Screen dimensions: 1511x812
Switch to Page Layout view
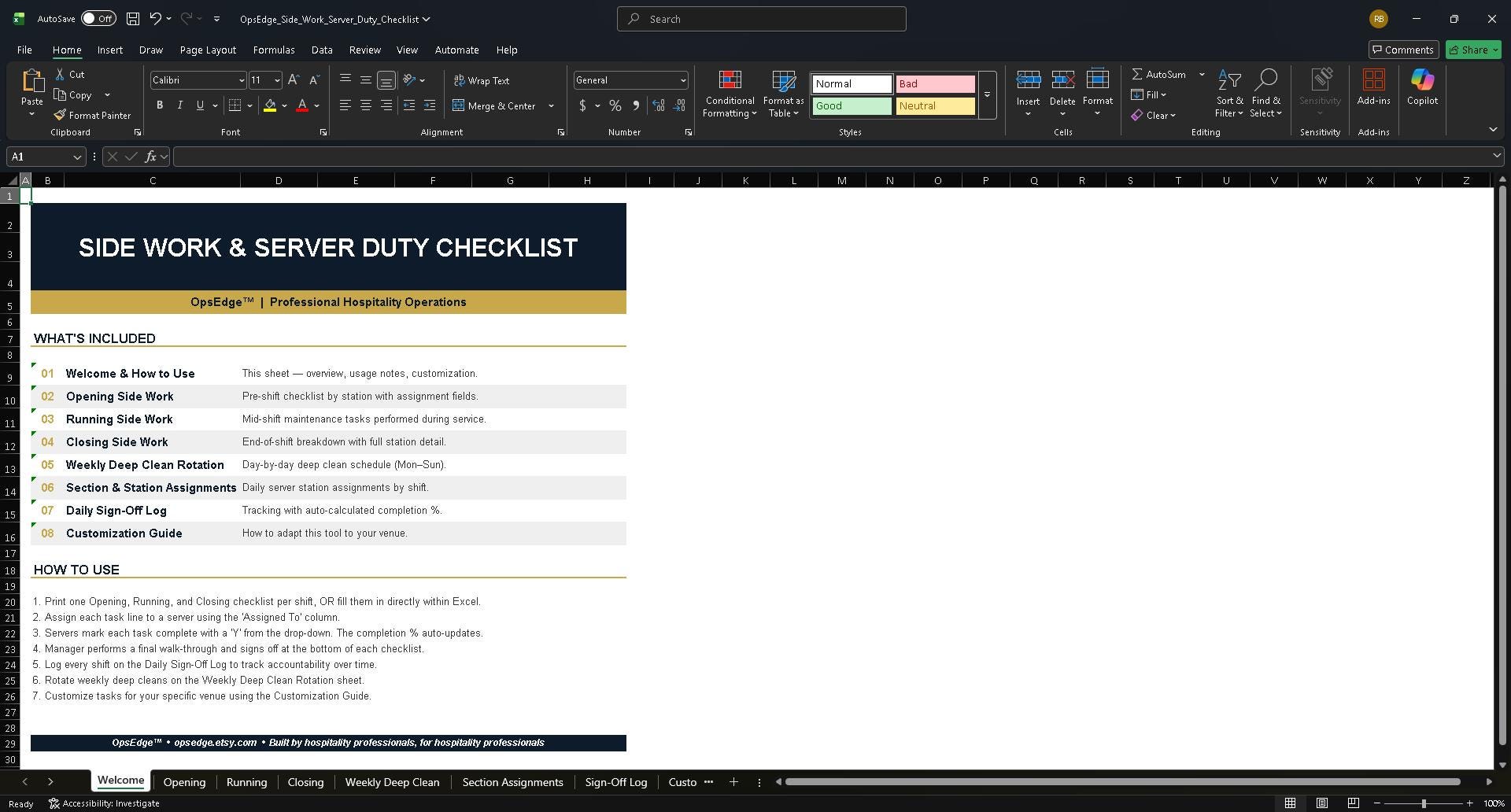(1321, 803)
